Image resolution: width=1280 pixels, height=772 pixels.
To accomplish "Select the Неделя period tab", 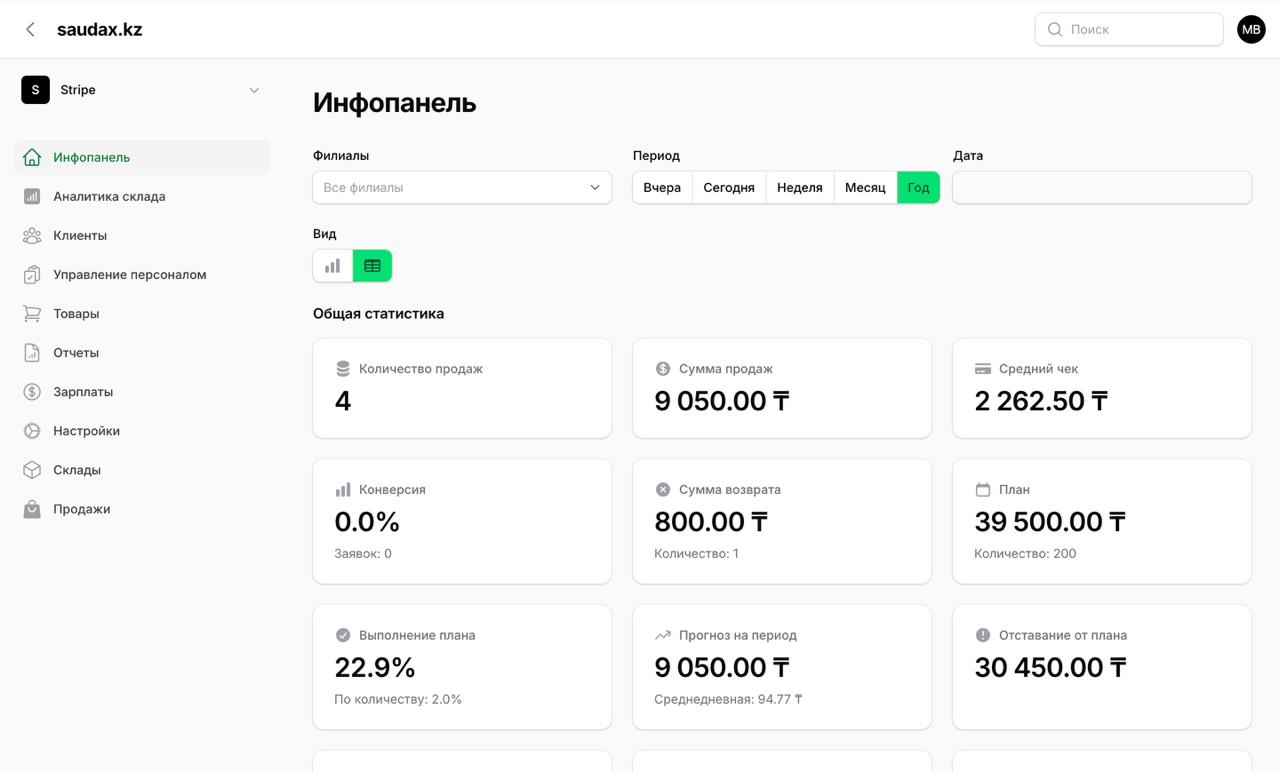I will coord(799,188).
